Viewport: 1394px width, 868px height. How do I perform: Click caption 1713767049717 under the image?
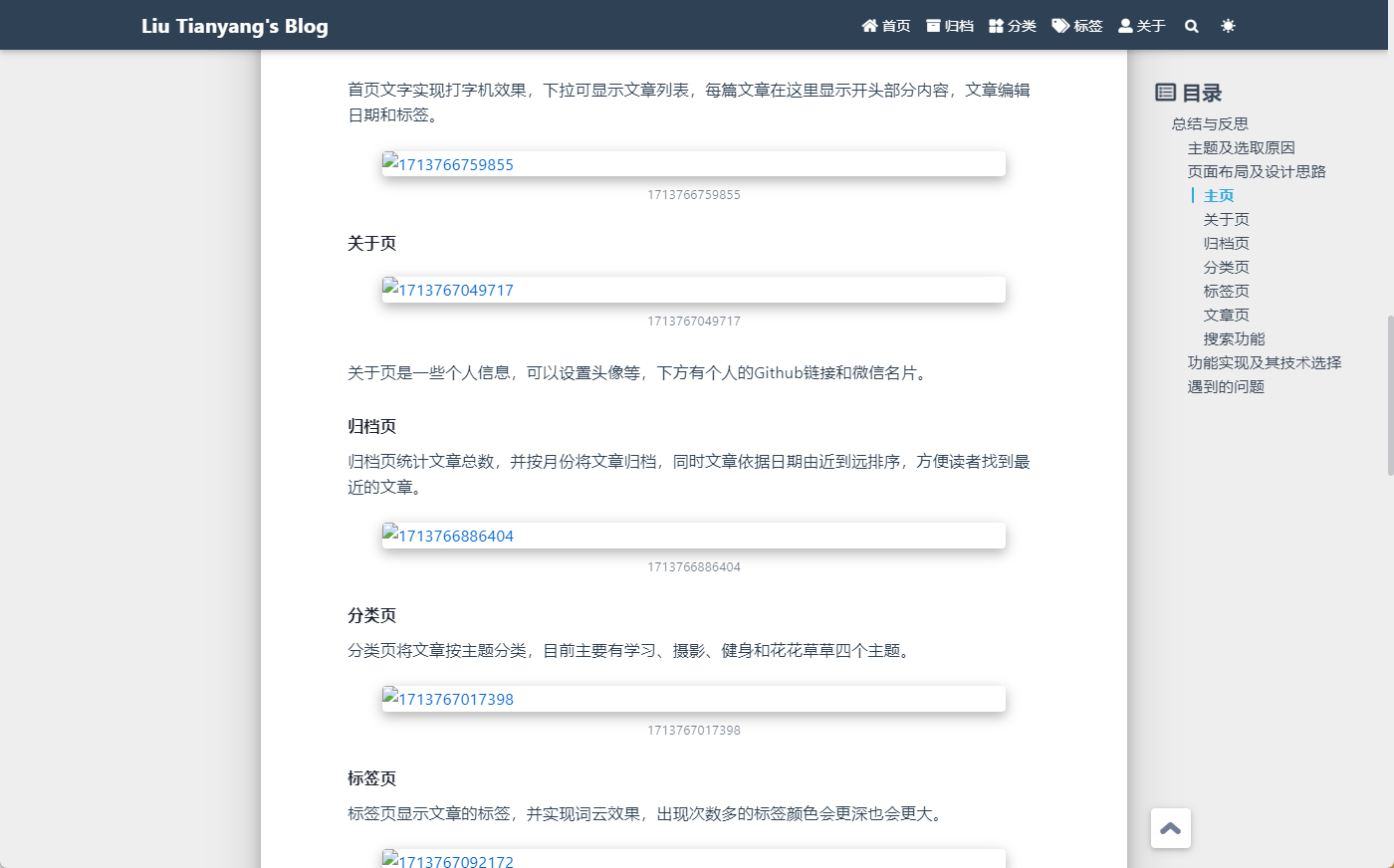coord(694,322)
